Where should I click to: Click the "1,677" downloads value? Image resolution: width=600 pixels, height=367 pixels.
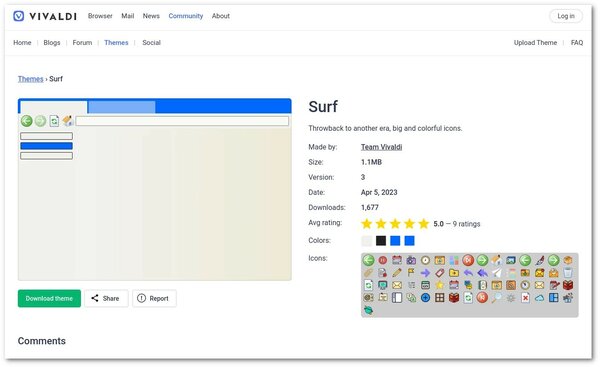pyautogui.click(x=370, y=207)
